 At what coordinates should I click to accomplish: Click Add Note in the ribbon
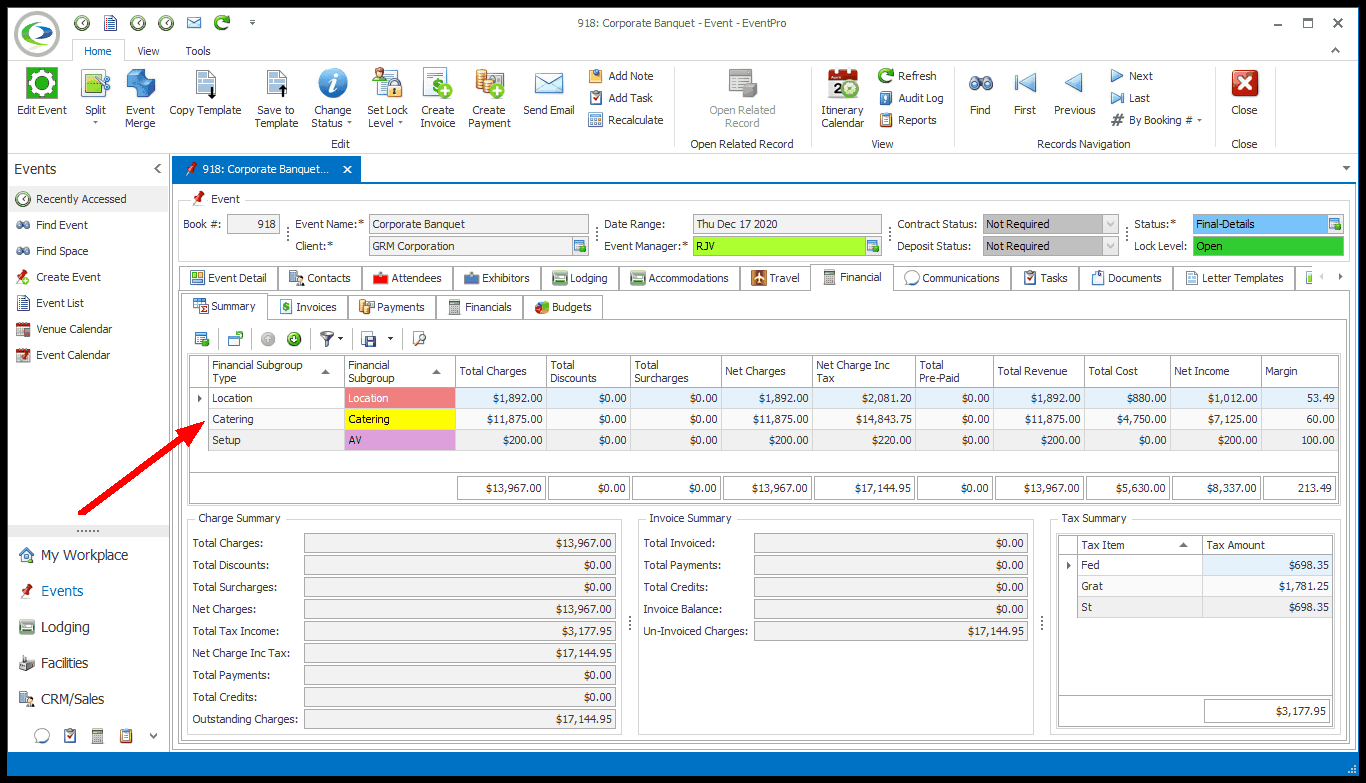pyautogui.click(x=621, y=76)
